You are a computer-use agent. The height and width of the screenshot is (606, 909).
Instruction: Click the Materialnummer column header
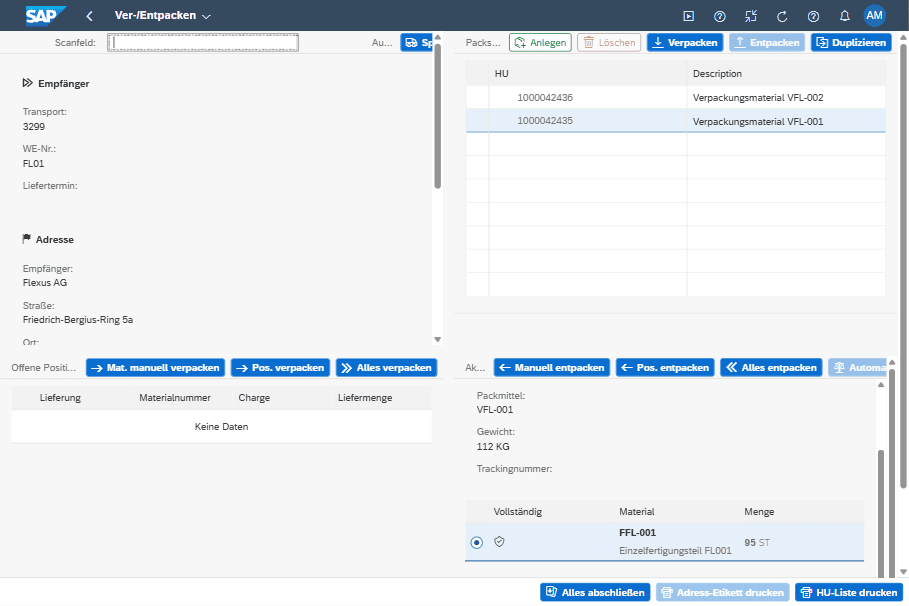tap(175, 398)
